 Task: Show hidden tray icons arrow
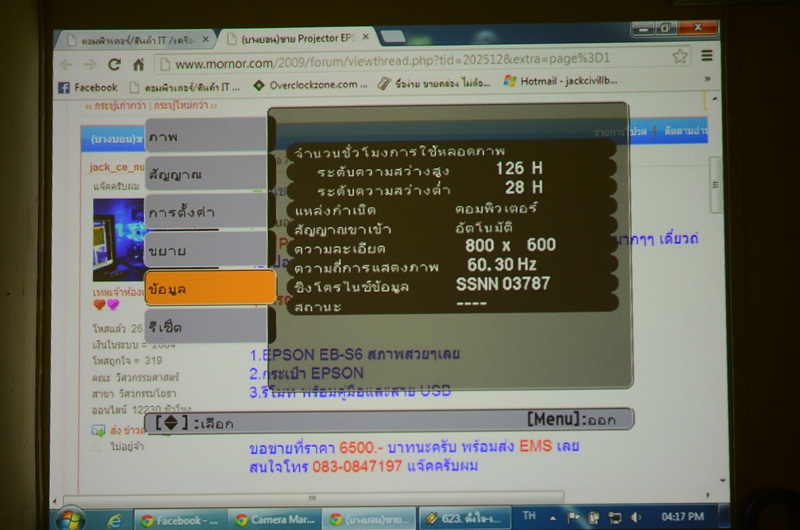tap(553, 518)
